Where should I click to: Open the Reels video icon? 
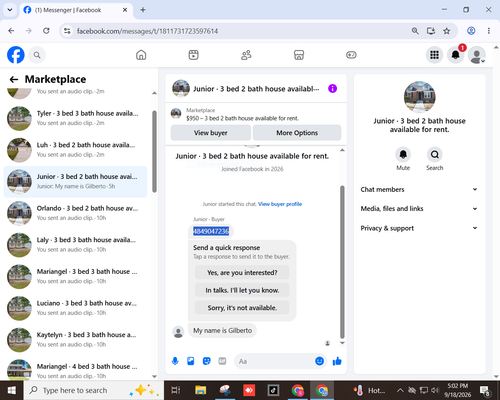click(193, 55)
